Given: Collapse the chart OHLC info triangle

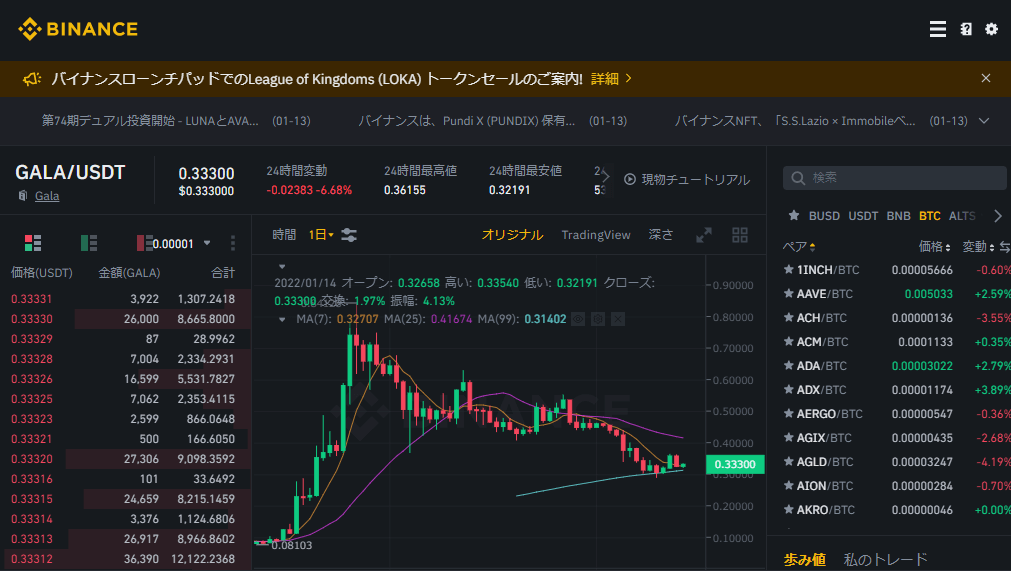Looking at the screenshot, I should [282, 266].
